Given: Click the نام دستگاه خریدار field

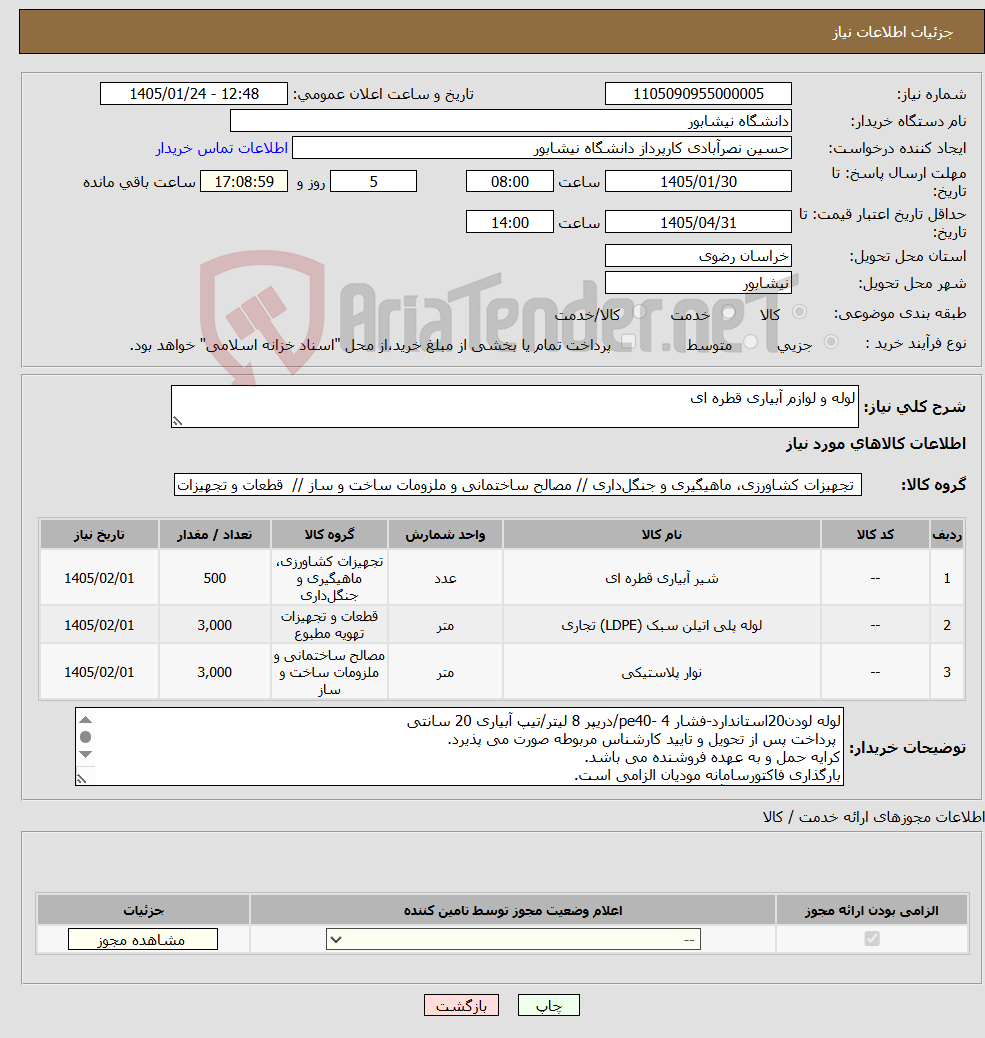Looking at the screenshot, I should coord(510,121).
